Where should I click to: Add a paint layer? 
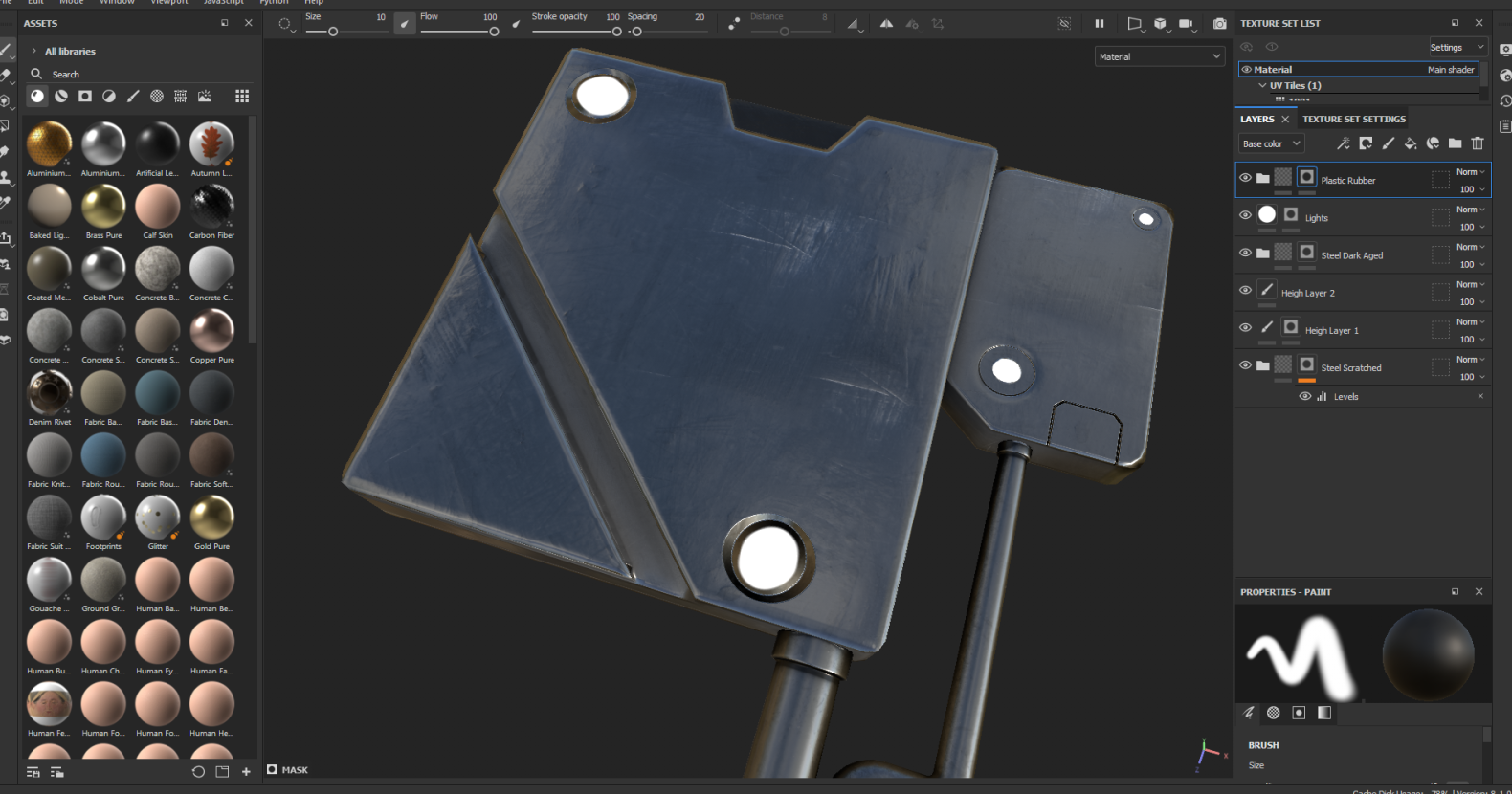(1389, 143)
